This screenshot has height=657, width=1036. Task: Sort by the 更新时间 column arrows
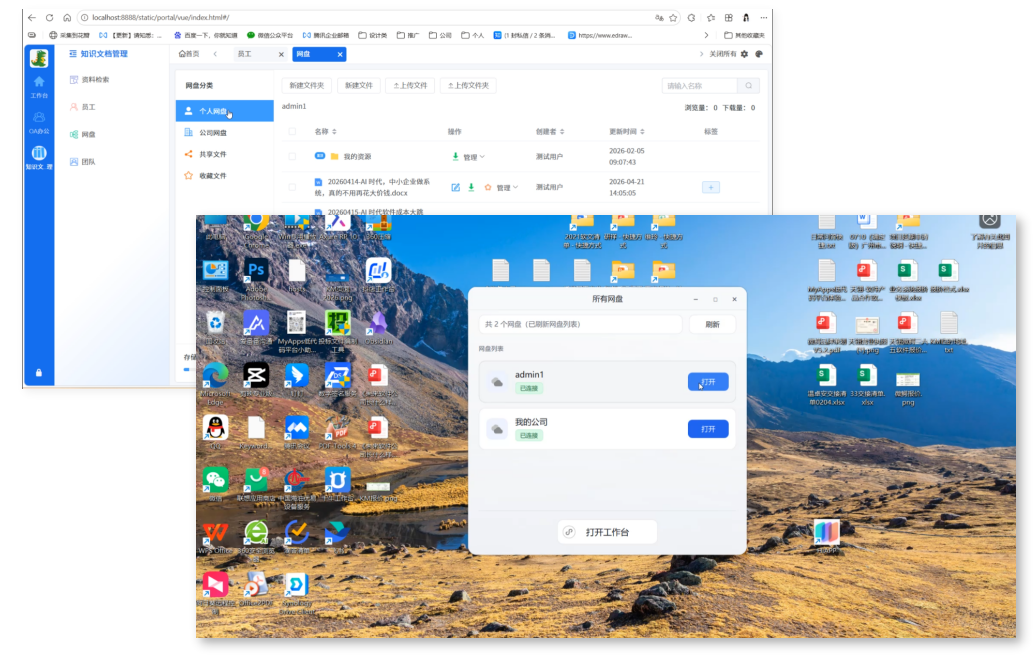coord(641,132)
